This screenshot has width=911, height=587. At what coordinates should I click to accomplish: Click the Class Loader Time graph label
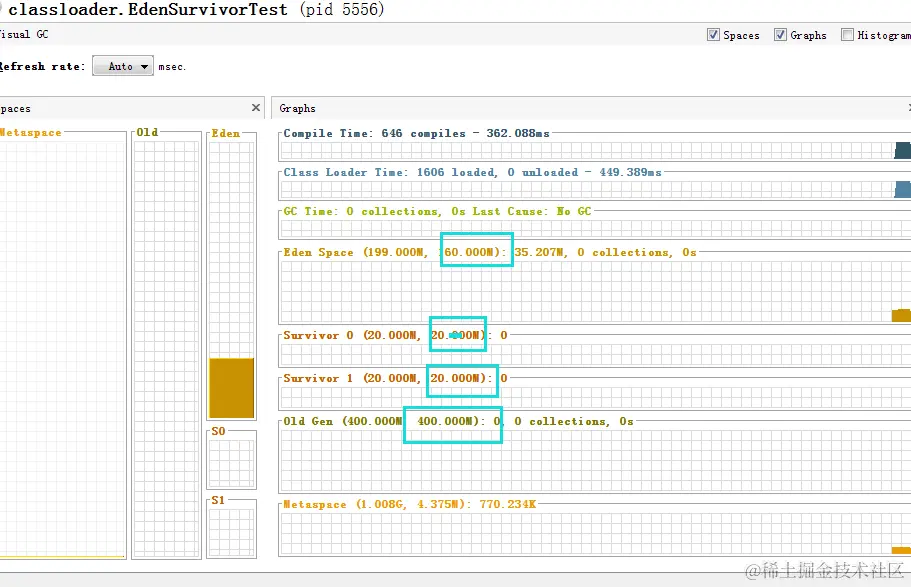472,172
